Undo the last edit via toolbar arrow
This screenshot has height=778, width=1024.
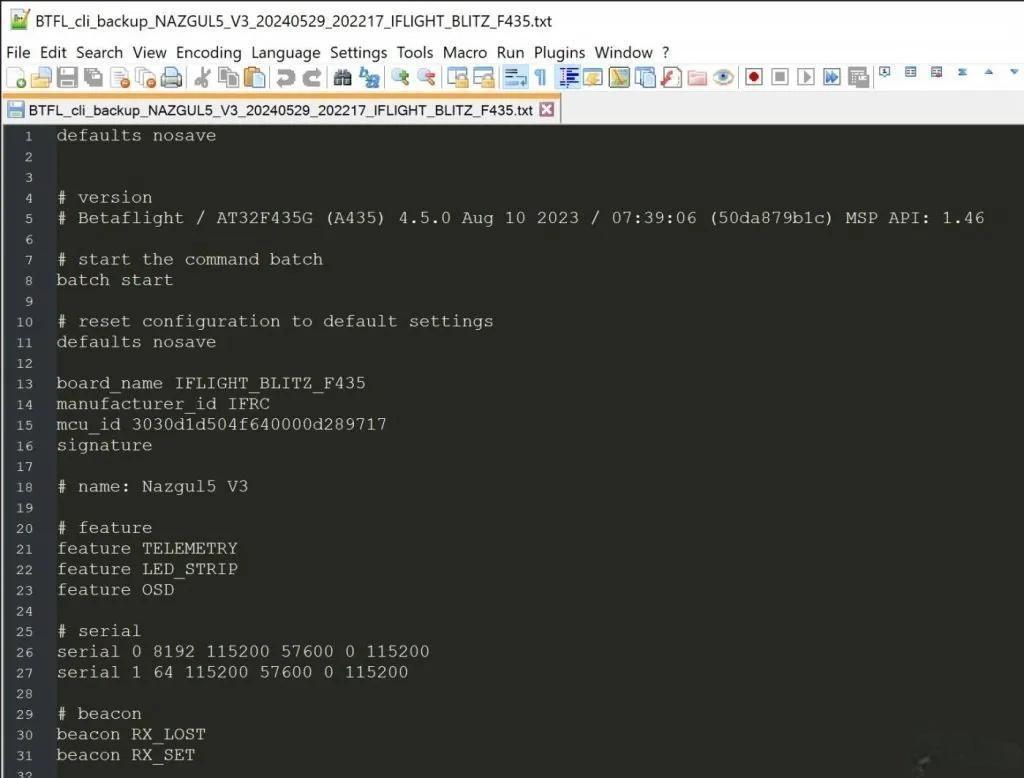point(285,78)
